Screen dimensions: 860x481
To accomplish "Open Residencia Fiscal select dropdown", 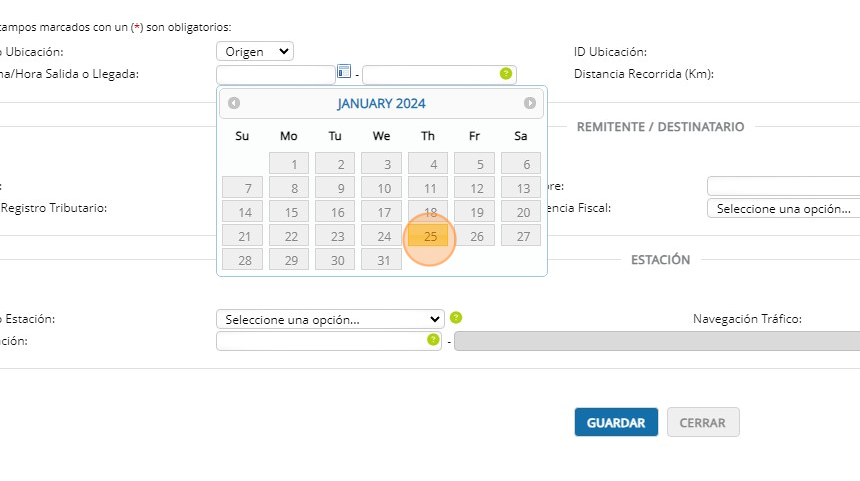I will [783, 208].
